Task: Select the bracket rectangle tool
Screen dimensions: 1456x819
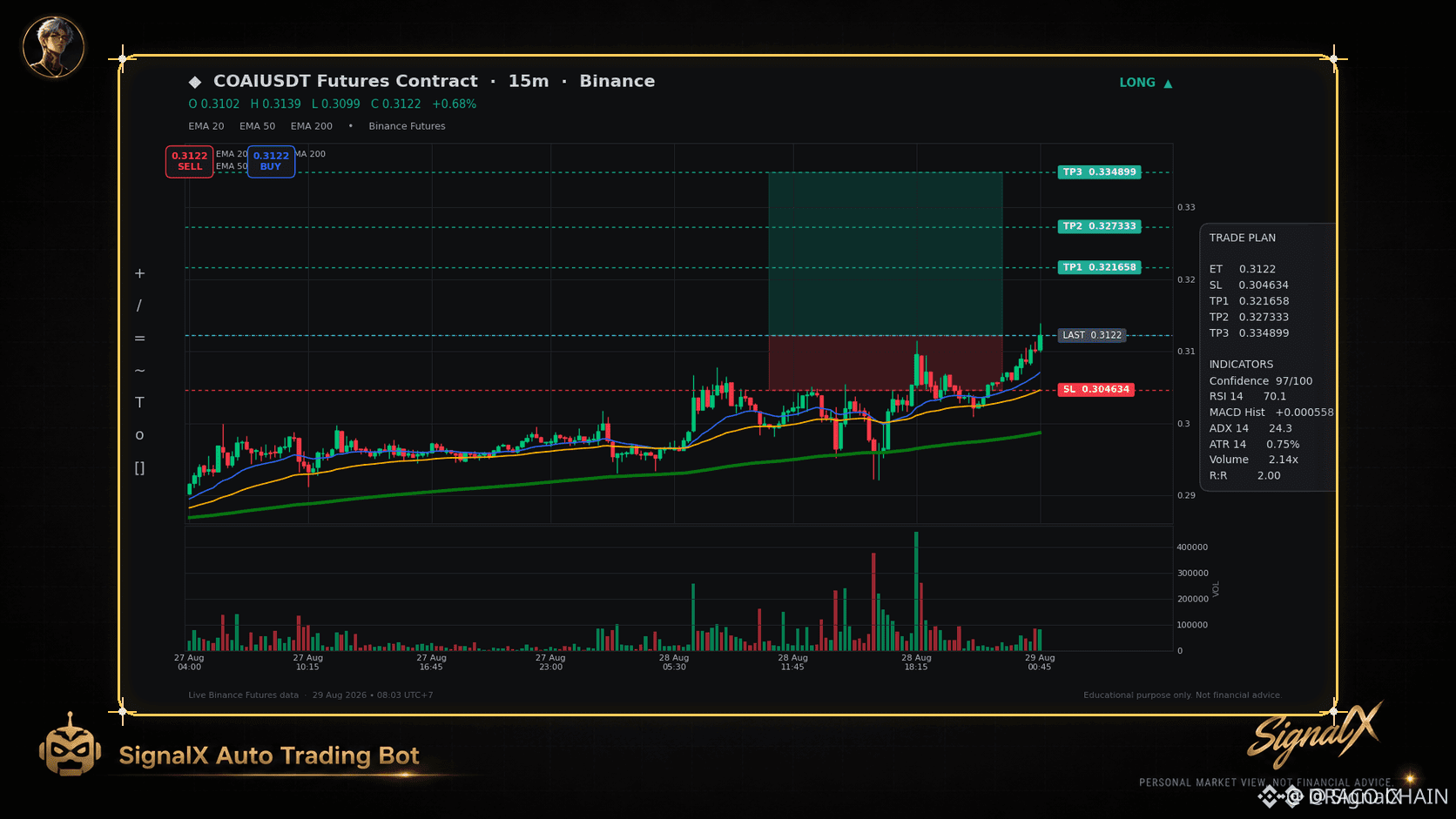Action: [139, 468]
